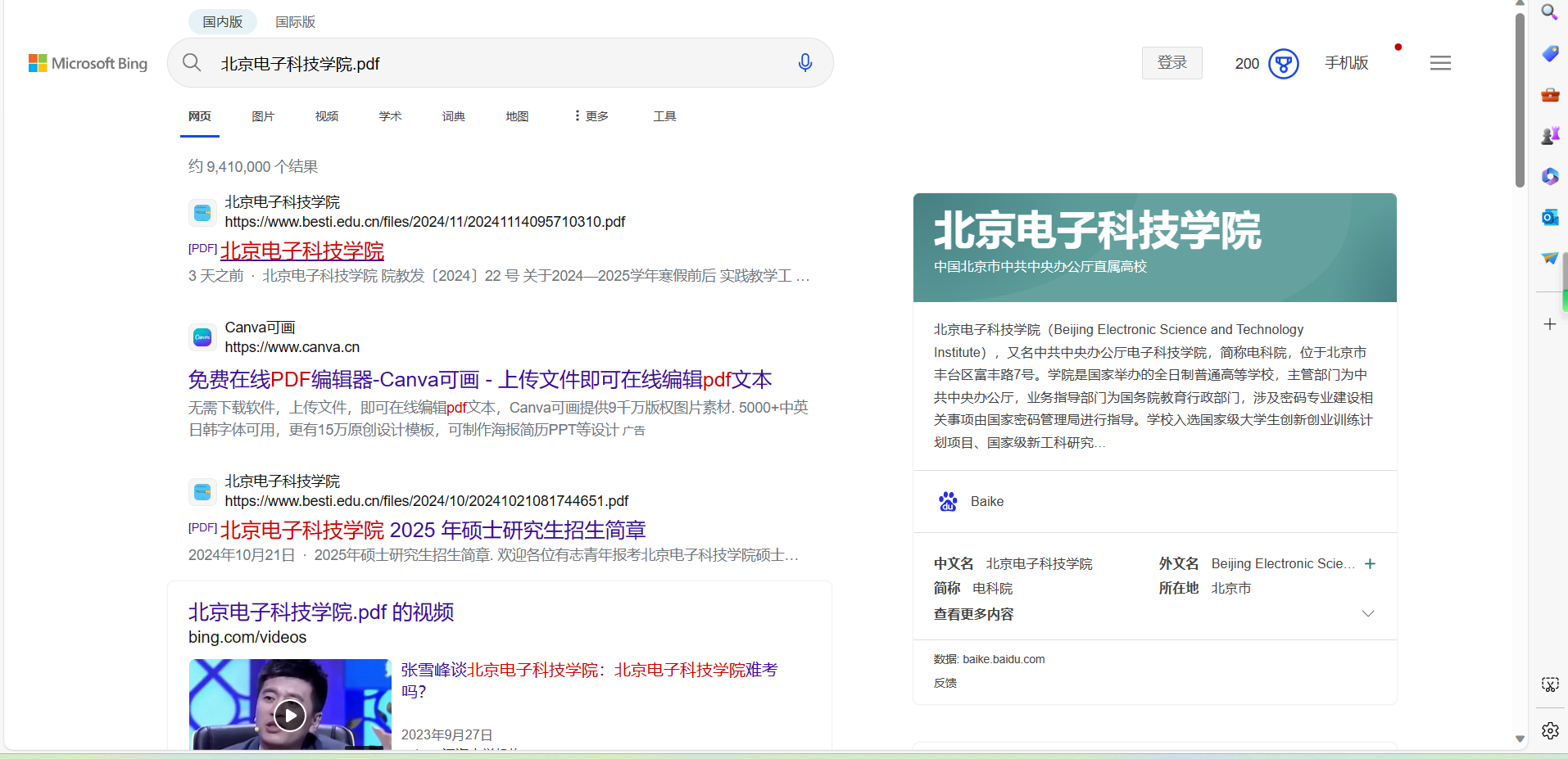1568x759 pixels.
Task: Click 约 9,410,000 个结果 count
Action: (x=253, y=166)
